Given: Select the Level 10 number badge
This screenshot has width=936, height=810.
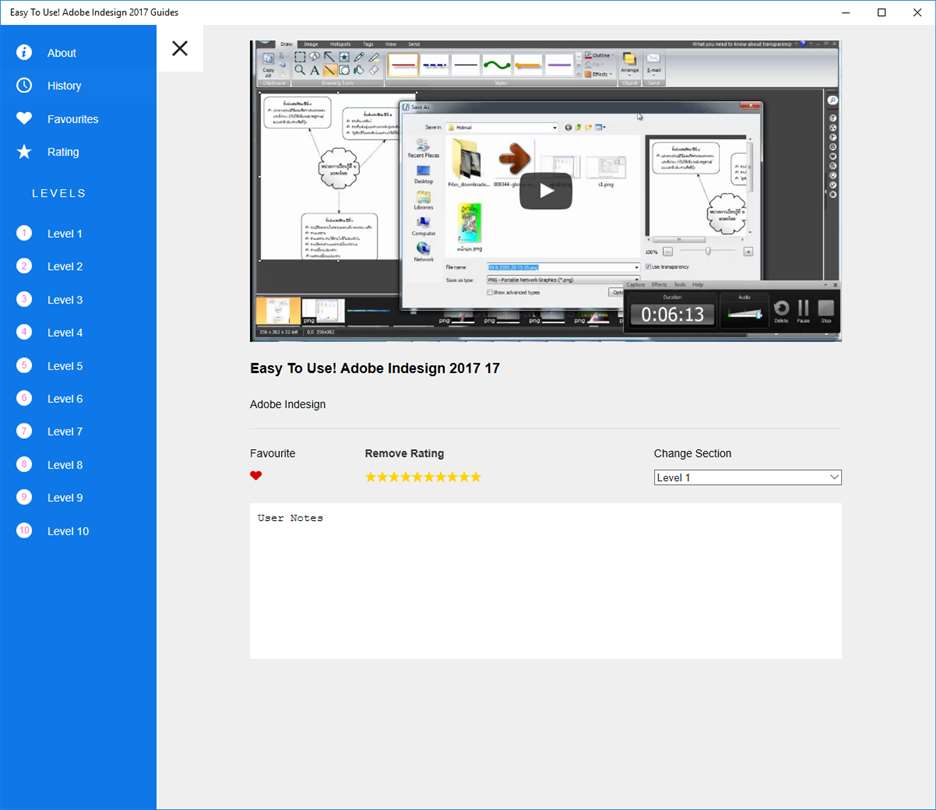Looking at the screenshot, I should click(x=24, y=531).
